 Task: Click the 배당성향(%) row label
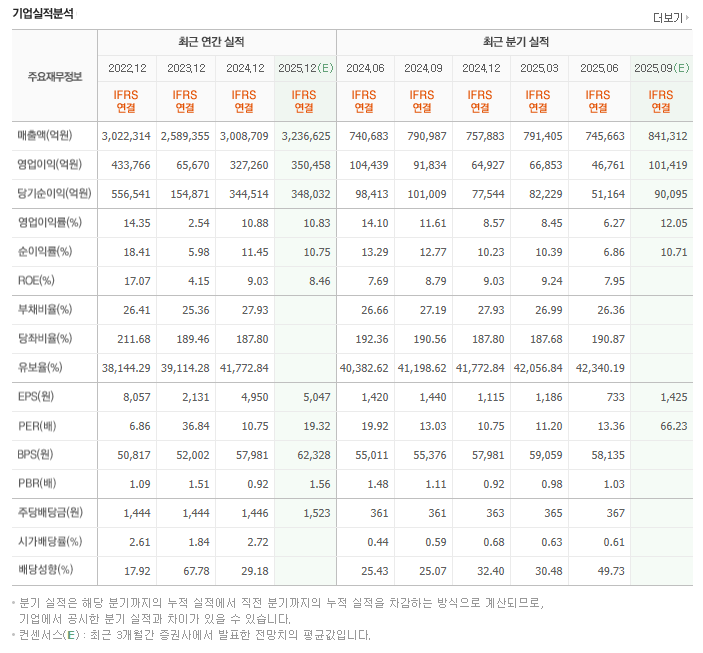(45, 571)
